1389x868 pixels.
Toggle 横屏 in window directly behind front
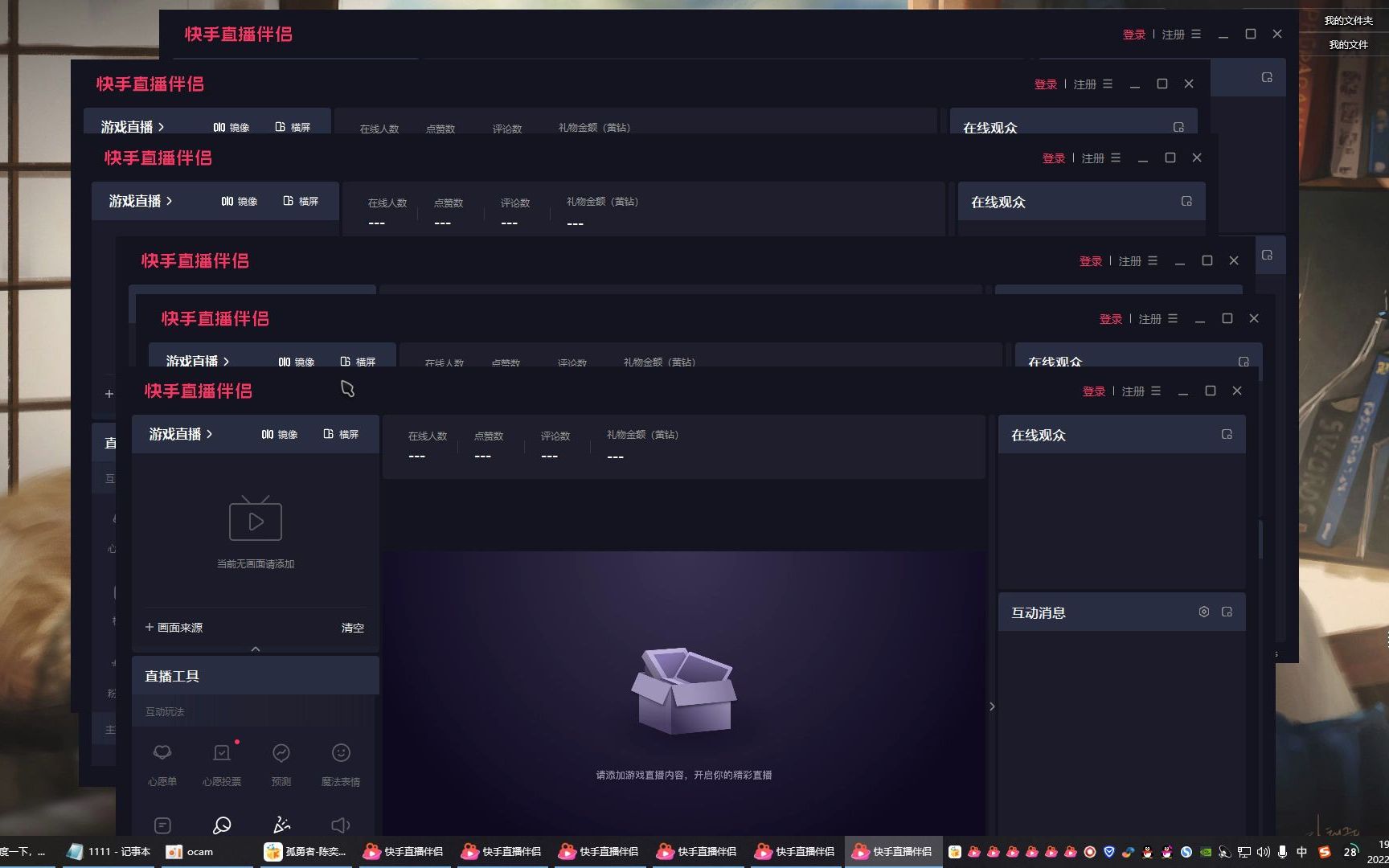click(358, 362)
